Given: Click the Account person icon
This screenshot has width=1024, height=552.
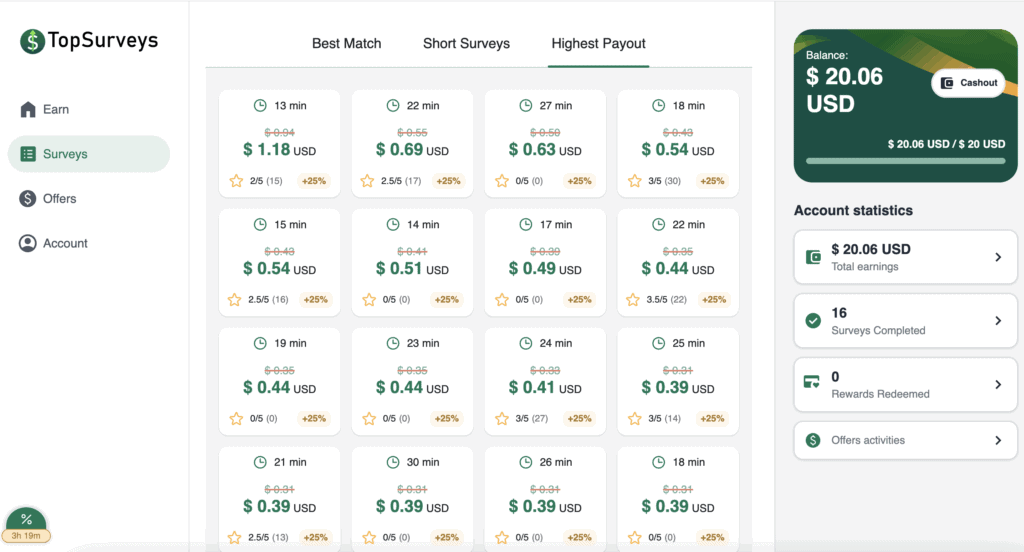Looking at the screenshot, I should point(28,243).
